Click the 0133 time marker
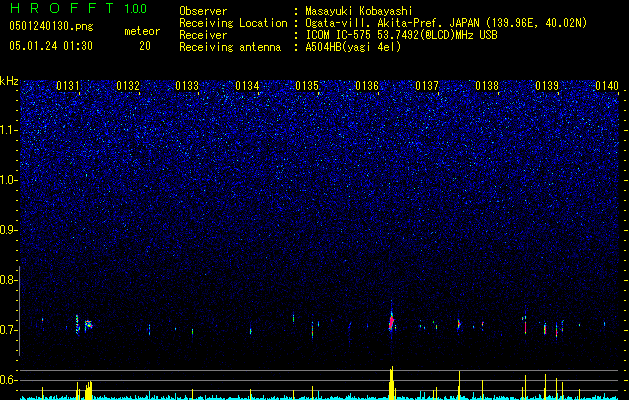Image resolution: width=629 pixels, height=400 pixels. (x=187, y=86)
